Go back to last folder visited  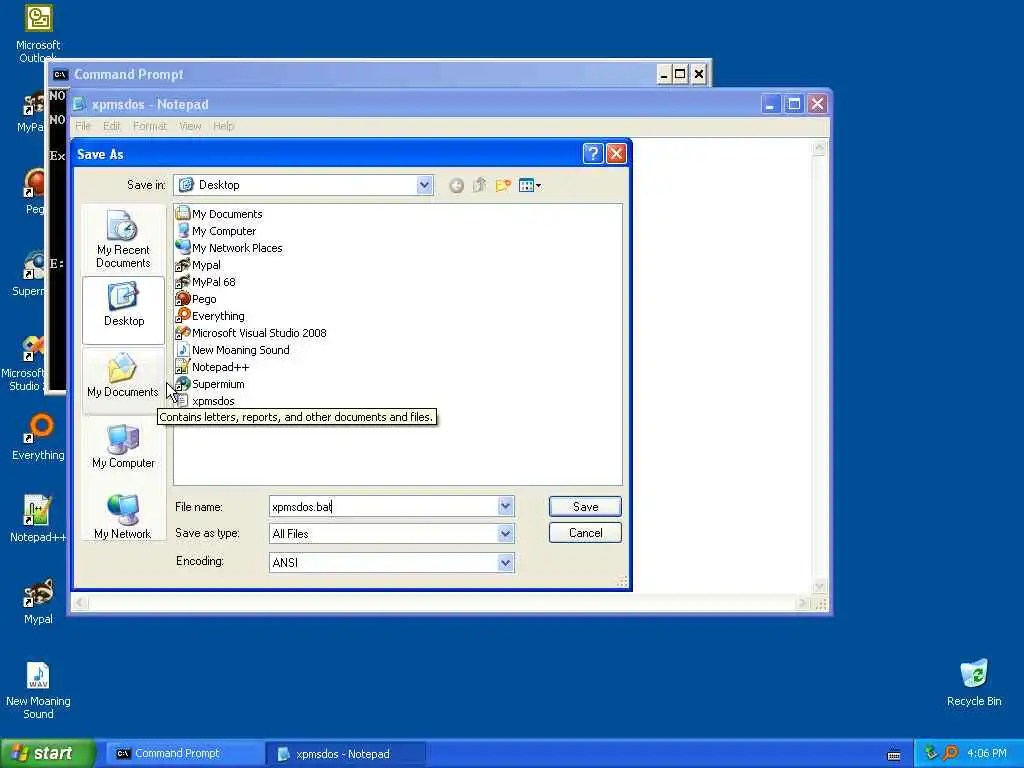coord(456,185)
